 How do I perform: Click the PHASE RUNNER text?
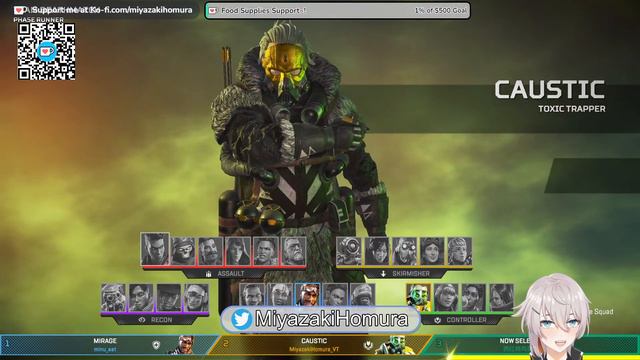pos(39,20)
